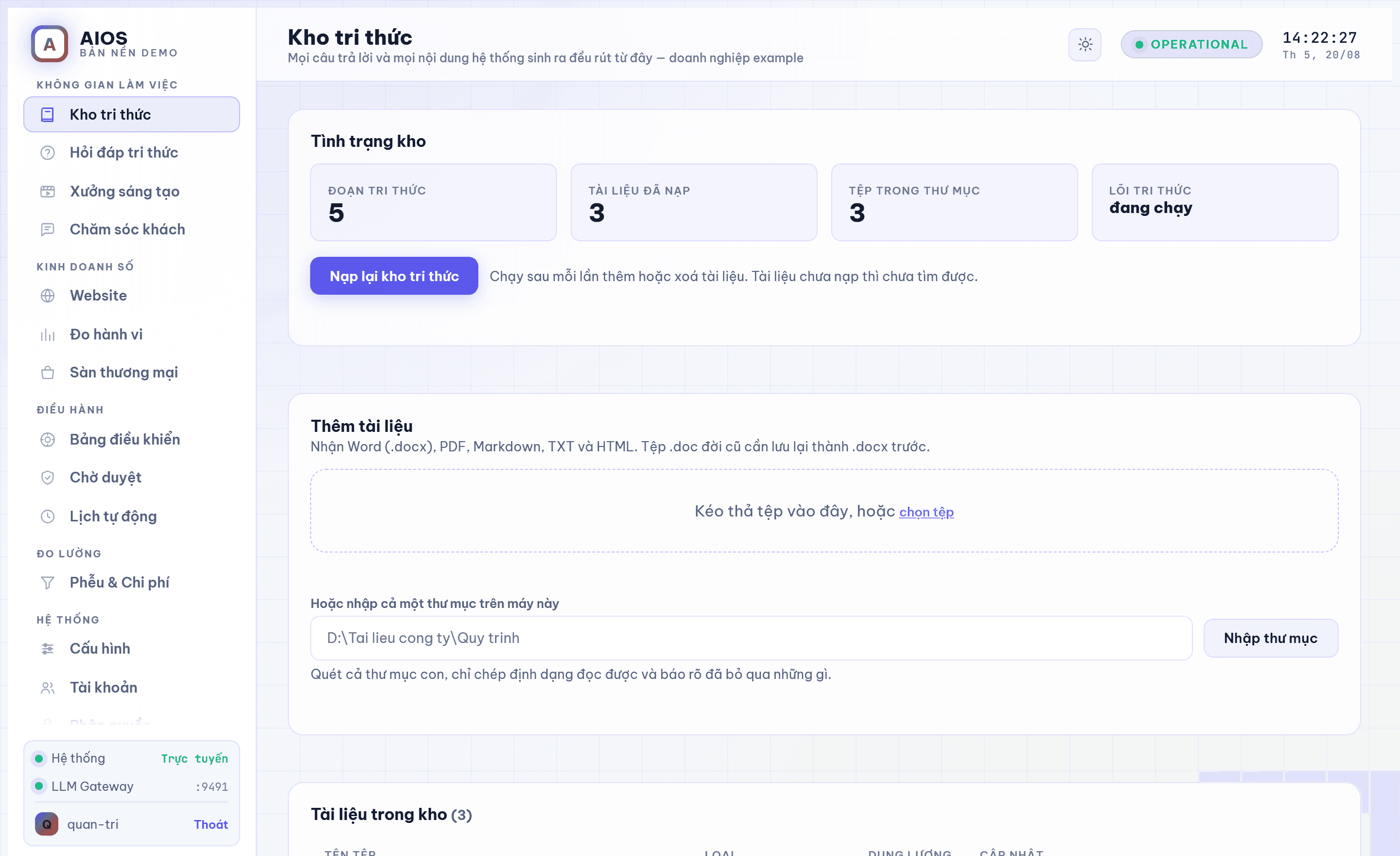The height and width of the screenshot is (856, 1400).
Task: Open the Kho tri thức menu item
Action: click(x=132, y=114)
